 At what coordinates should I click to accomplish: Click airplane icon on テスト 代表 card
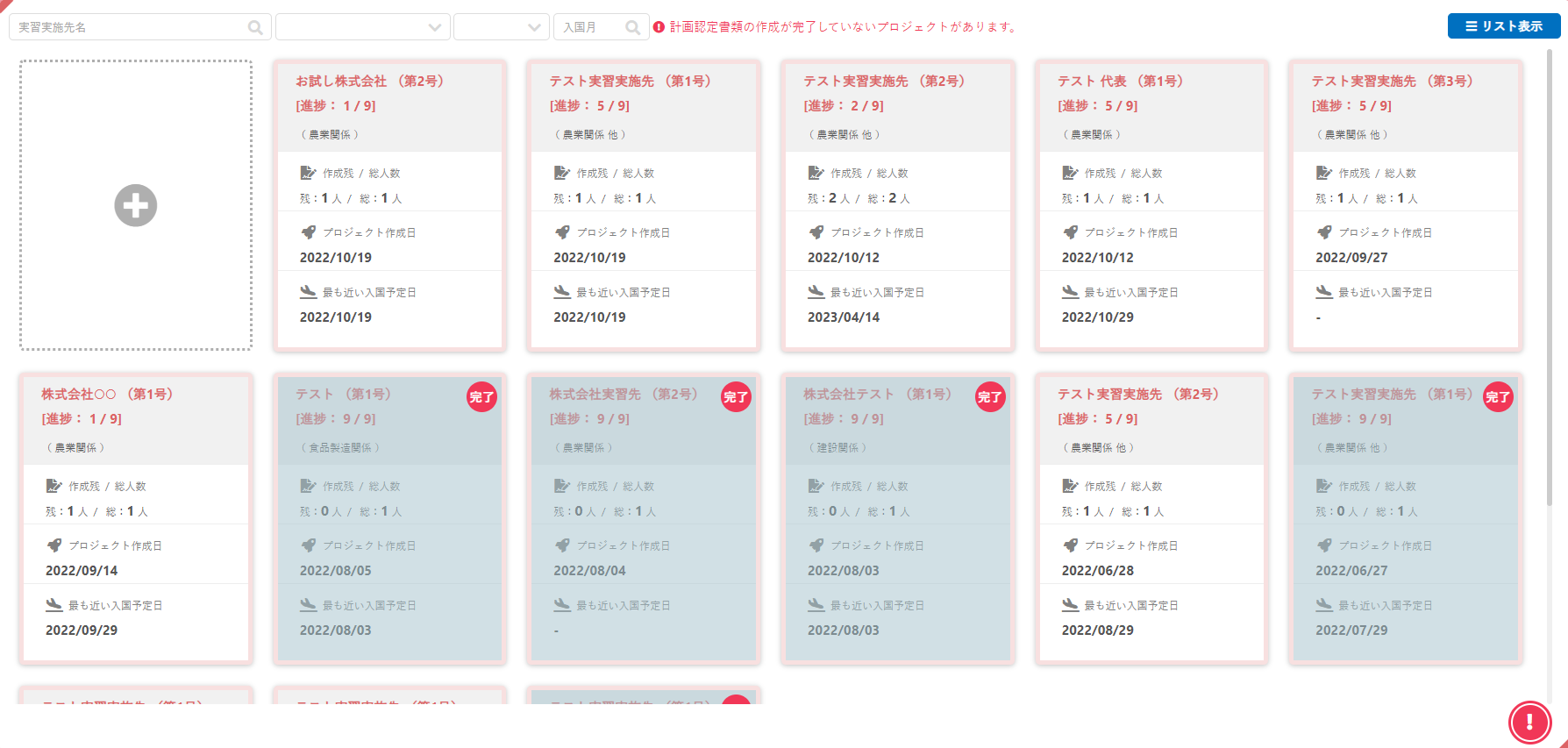coord(1070,292)
